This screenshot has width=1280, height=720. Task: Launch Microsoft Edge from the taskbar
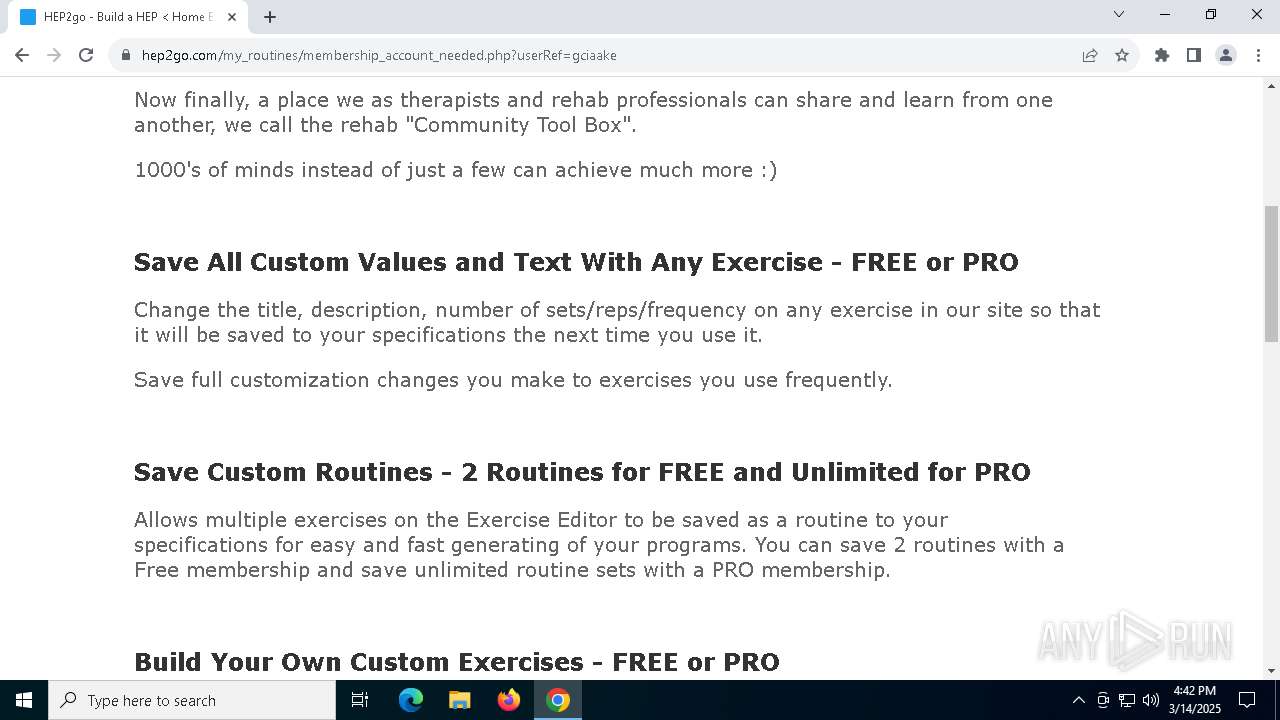[x=411, y=700]
